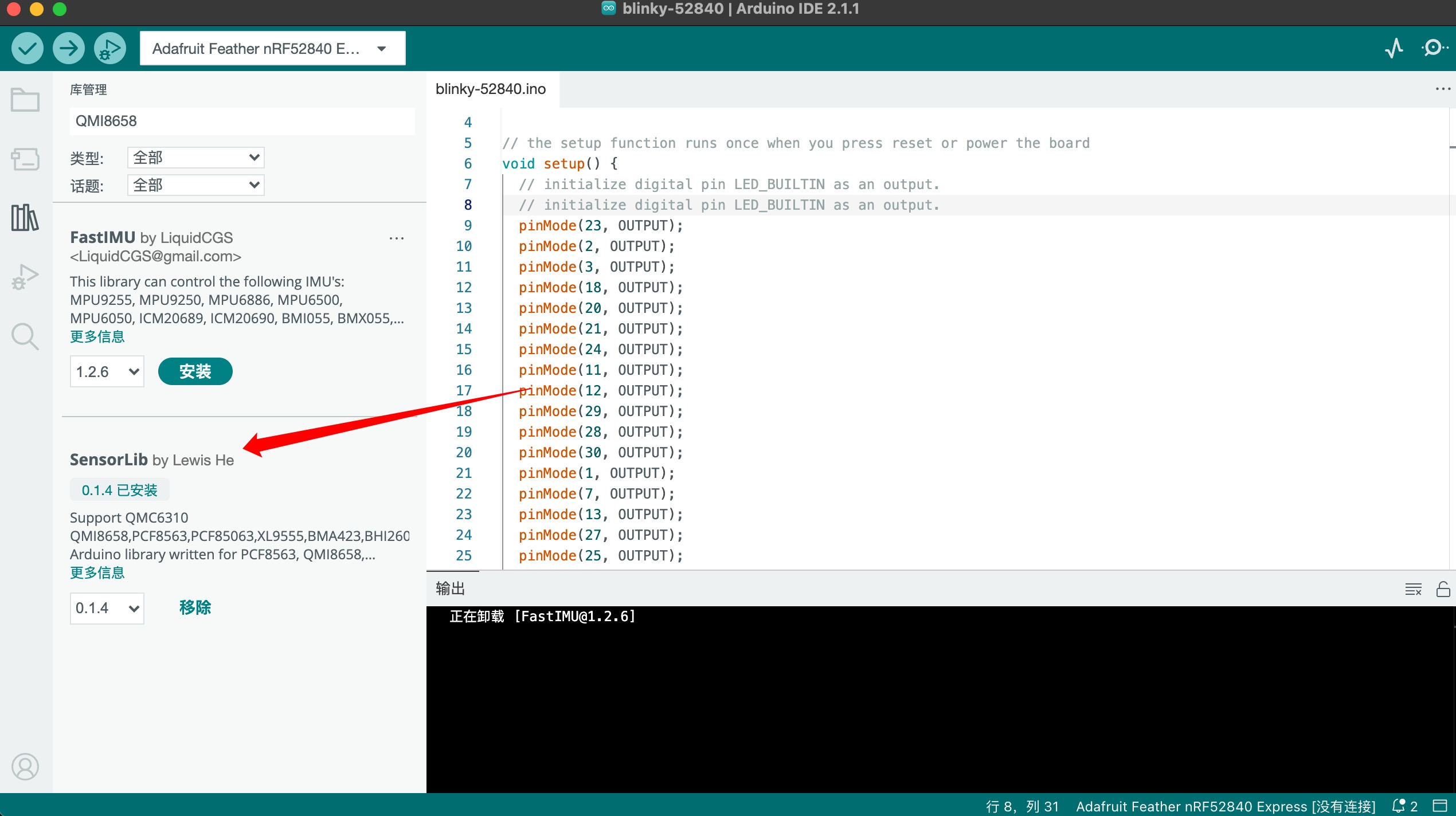Start debugging with the debug play icon

pyautogui.click(x=109, y=49)
